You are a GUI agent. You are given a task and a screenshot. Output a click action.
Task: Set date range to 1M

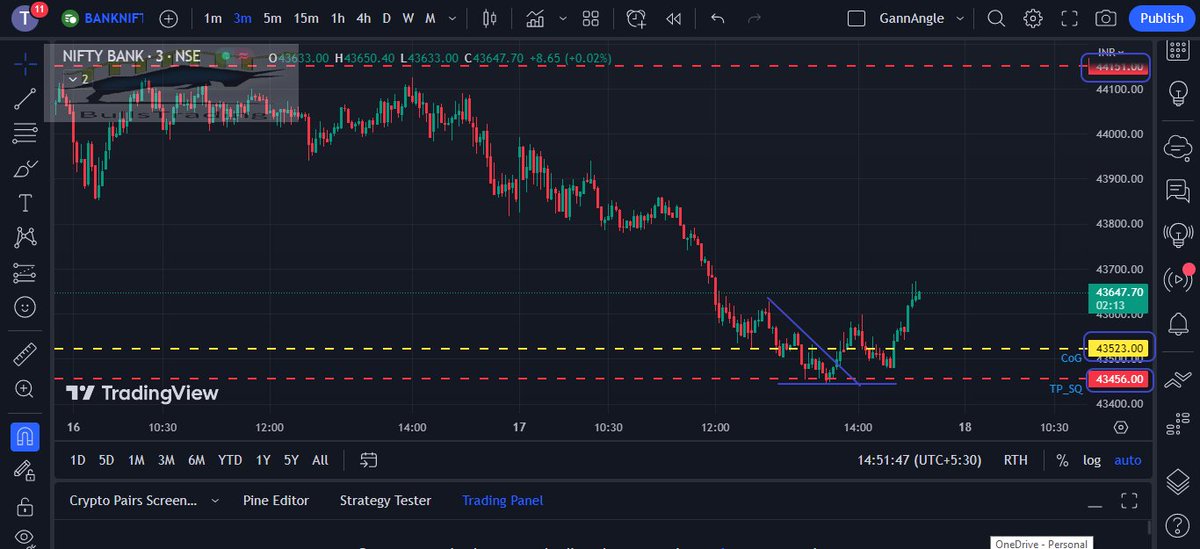(x=136, y=460)
